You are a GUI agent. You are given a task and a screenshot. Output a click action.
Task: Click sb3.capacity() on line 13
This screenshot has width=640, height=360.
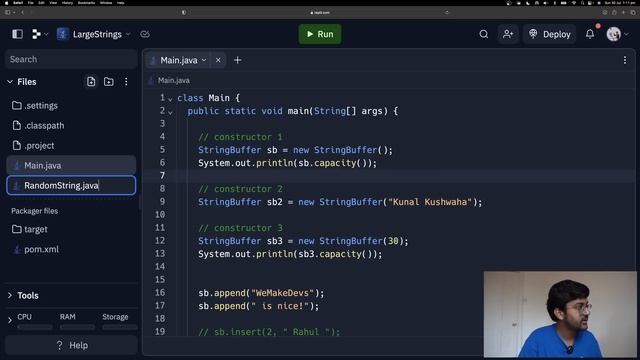click(335, 254)
